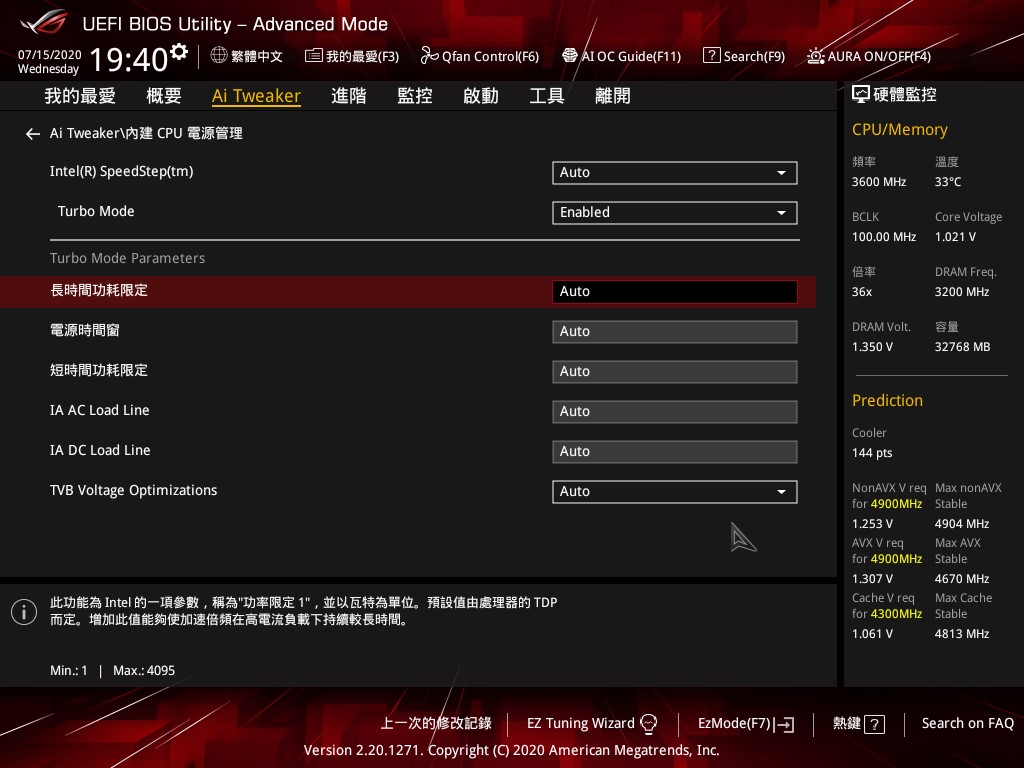
Task: Open the Intel SpeedStep dropdown
Action: pos(675,173)
